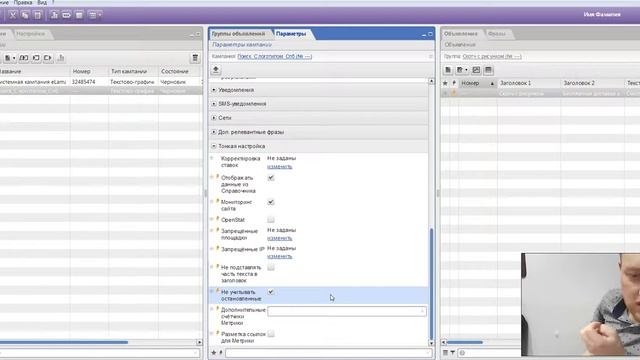The width and height of the screenshot is (640, 360).
Task: Switch to 'Фразы' tab in right panel
Action: (497, 34)
